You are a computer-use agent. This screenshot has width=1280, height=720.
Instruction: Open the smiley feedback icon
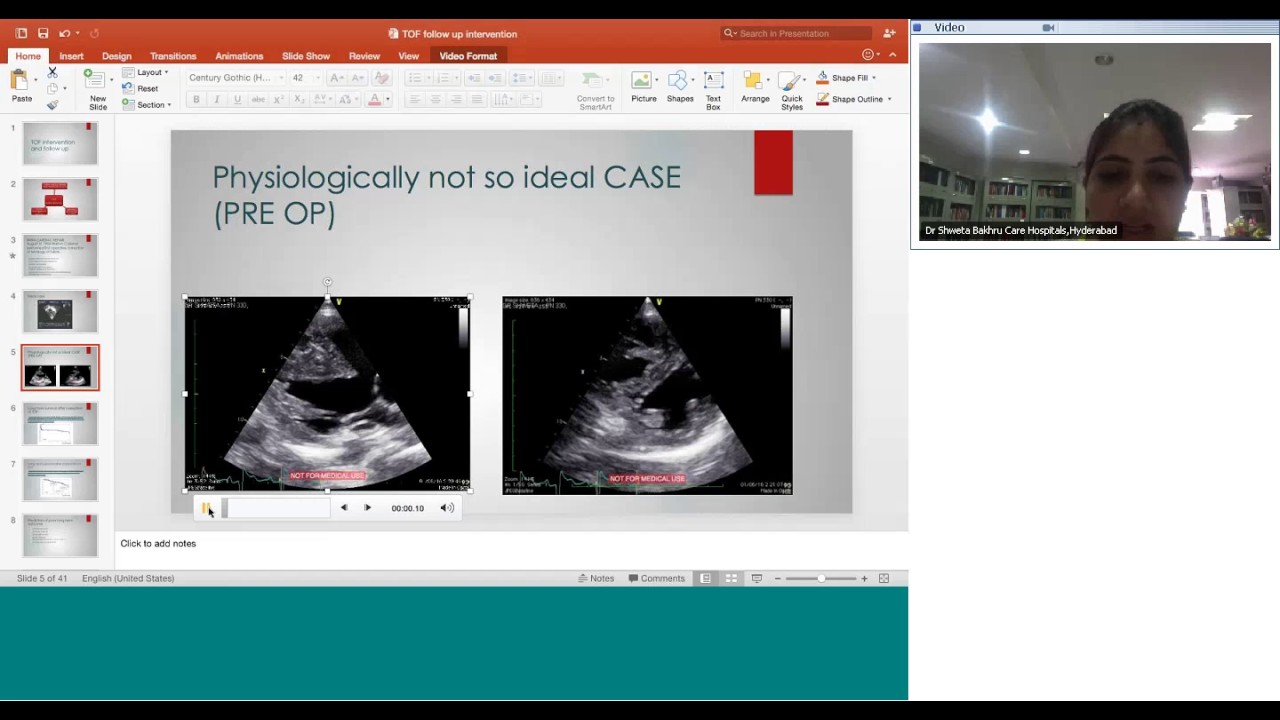click(x=868, y=55)
